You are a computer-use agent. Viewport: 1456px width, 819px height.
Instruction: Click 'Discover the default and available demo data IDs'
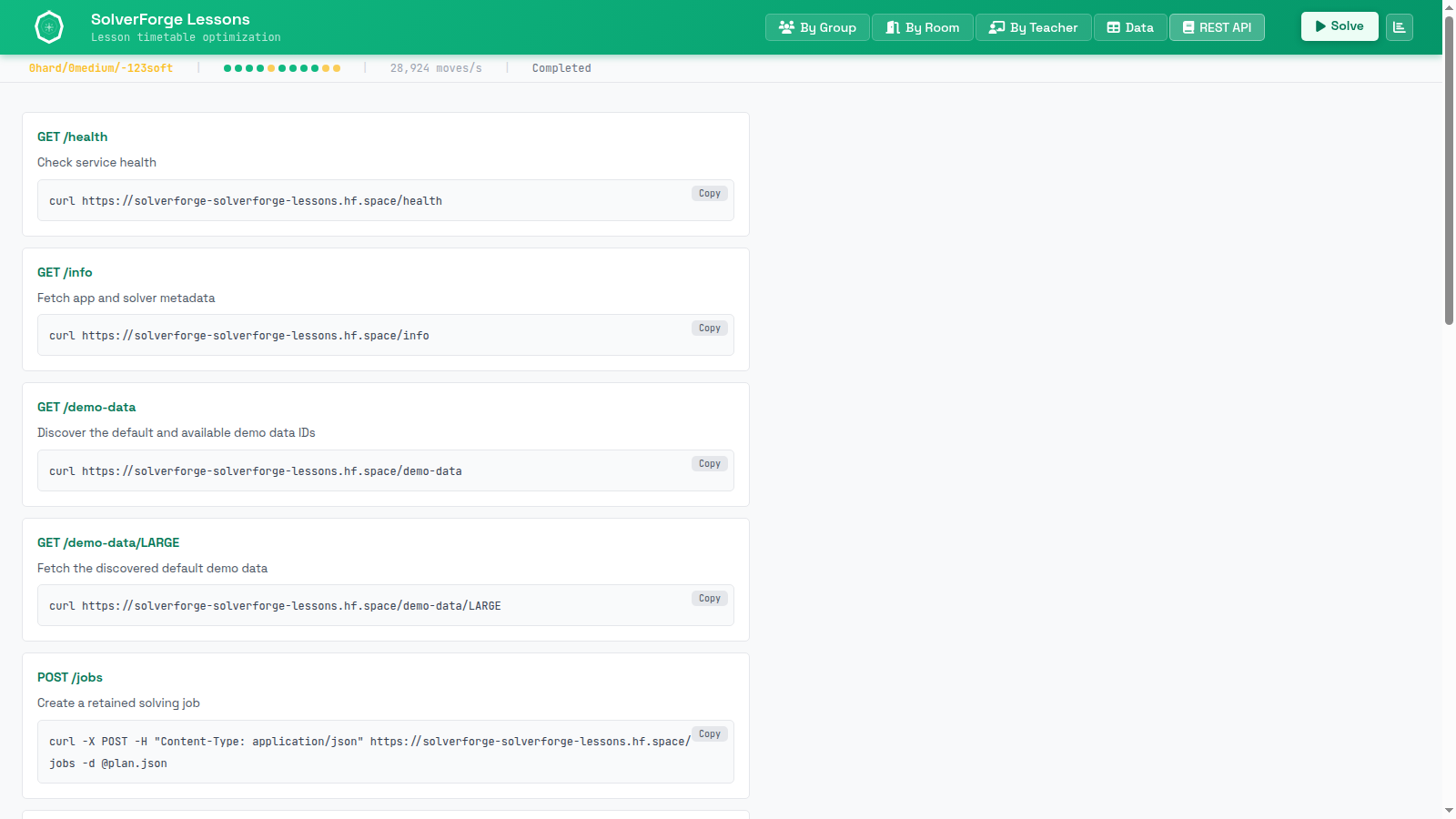click(x=177, y=432)
